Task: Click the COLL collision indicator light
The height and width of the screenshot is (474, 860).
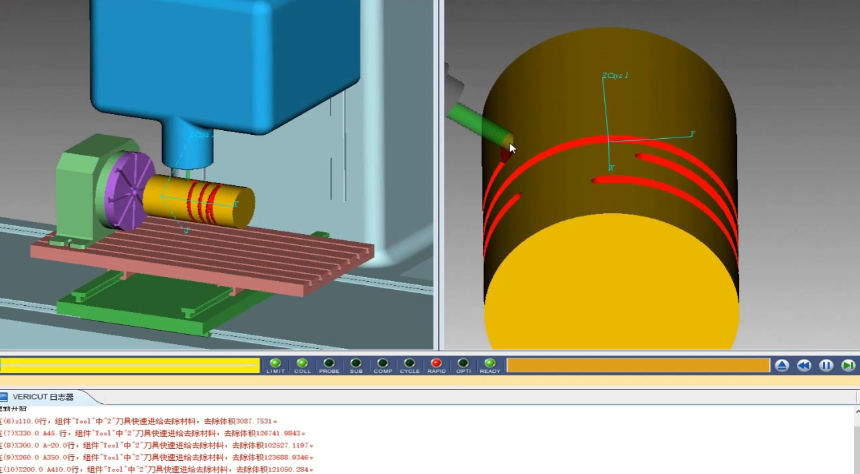Action: click(x=302, y=364)
